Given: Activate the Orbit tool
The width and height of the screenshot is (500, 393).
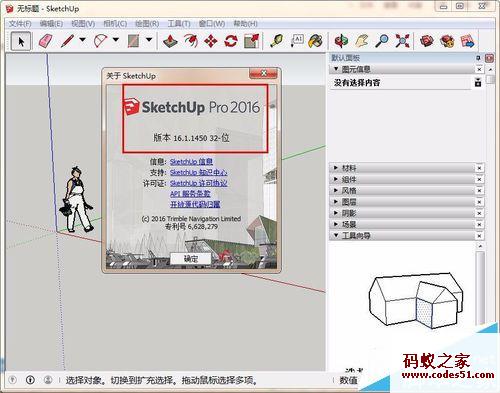Looking at the screenshot, I should click(x=341, y=41).
